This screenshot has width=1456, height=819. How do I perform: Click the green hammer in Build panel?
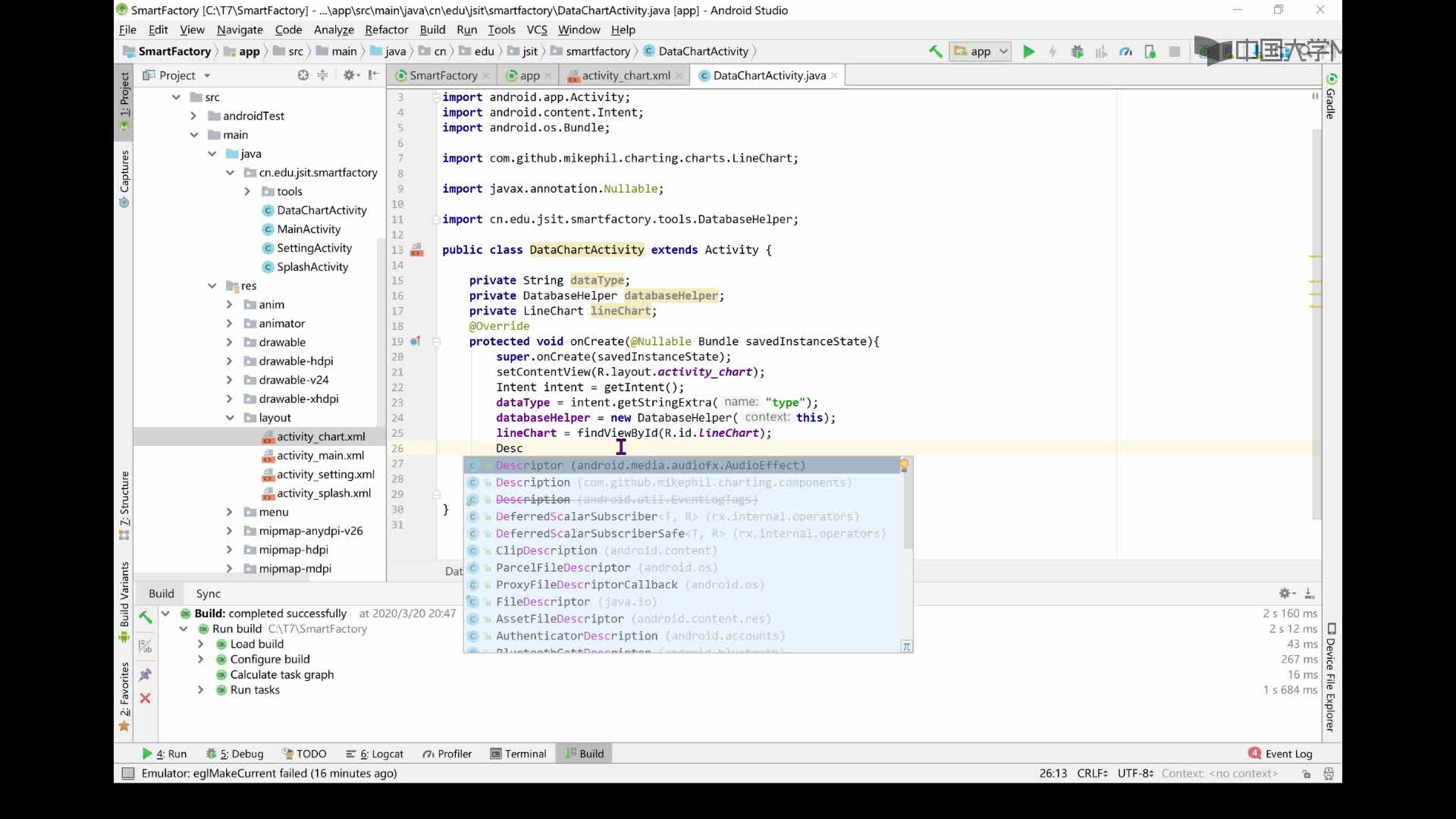(145, 617)
